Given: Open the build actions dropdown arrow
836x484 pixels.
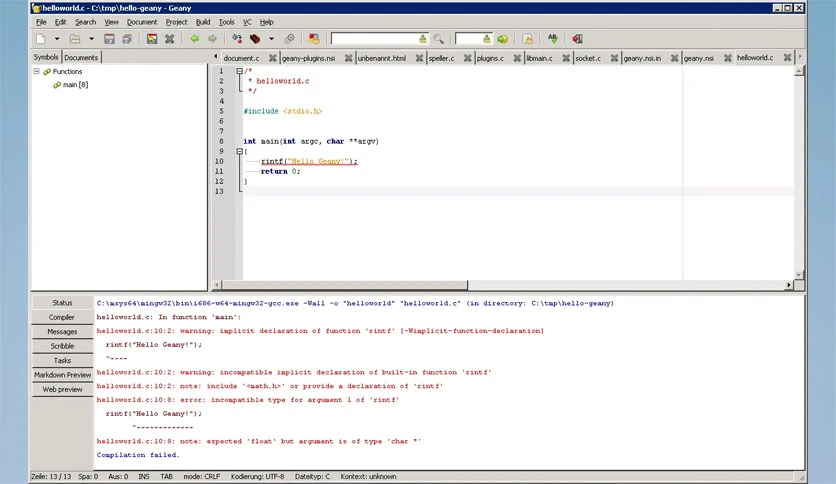Looking at the screenshot, I should click(x=271, y=39).
